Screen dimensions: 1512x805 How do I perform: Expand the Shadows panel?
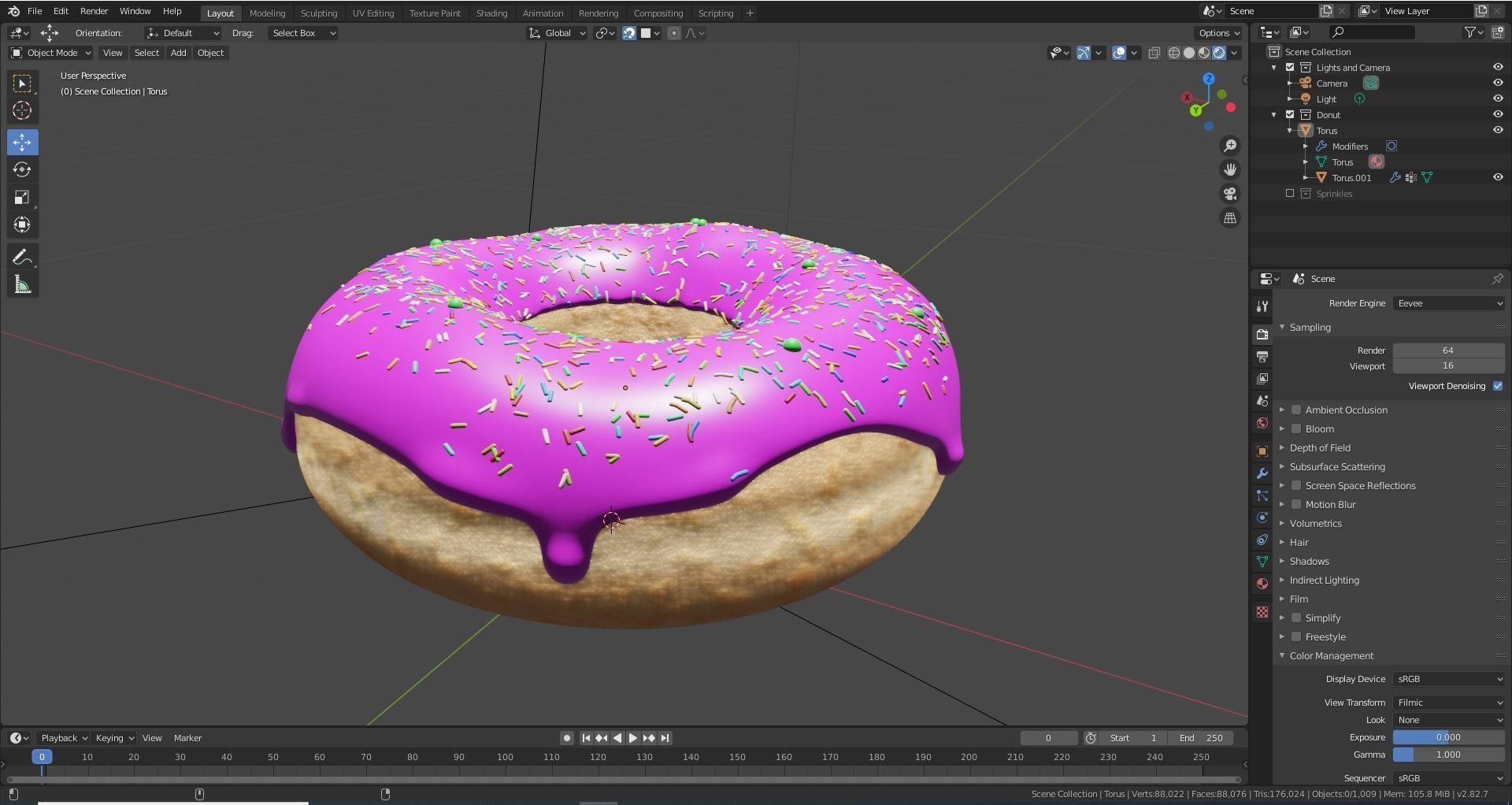(x=1309, y=562)
